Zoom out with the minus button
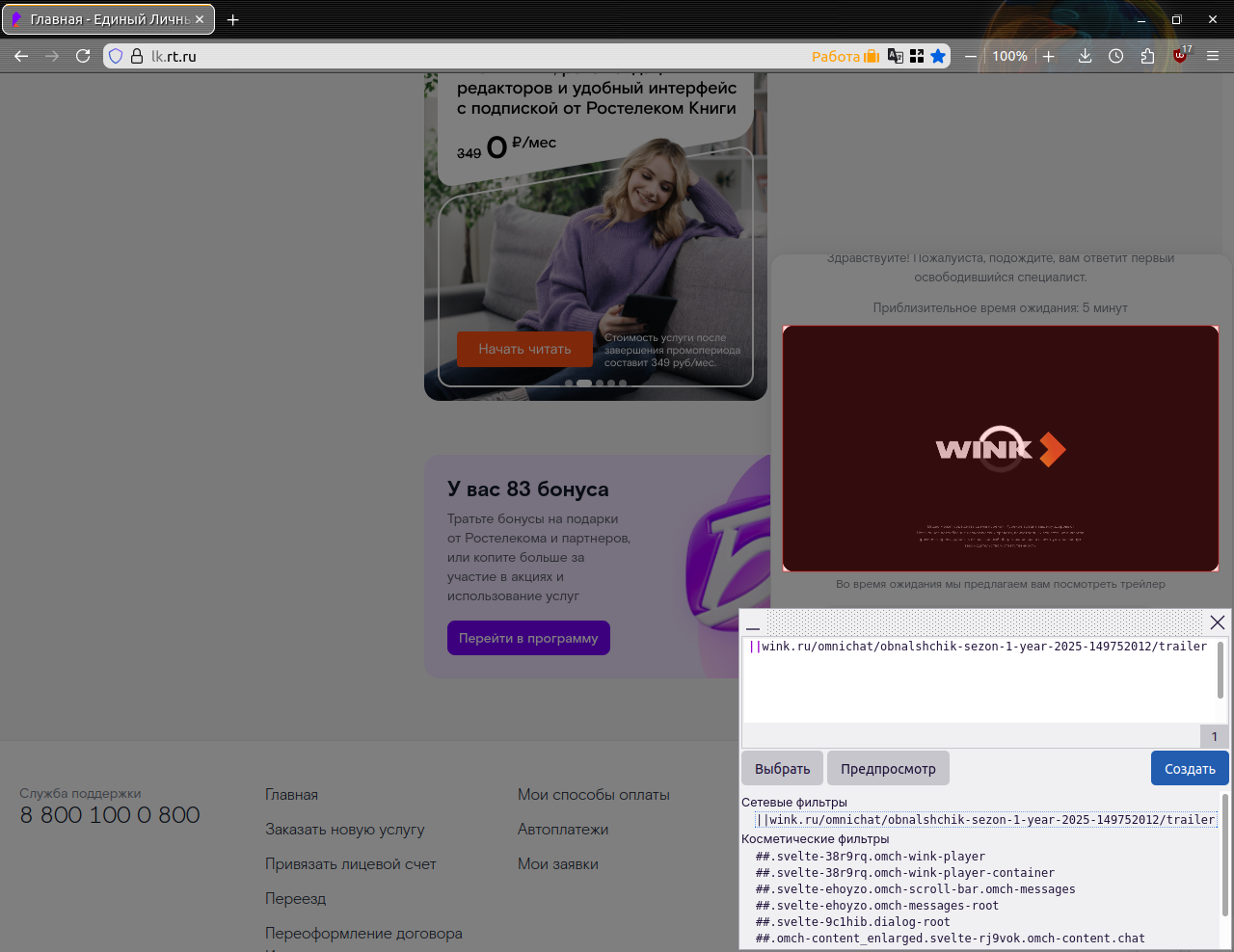Image resolution: width=1234 pixels, height=952 pixels. tap(971, 56)
